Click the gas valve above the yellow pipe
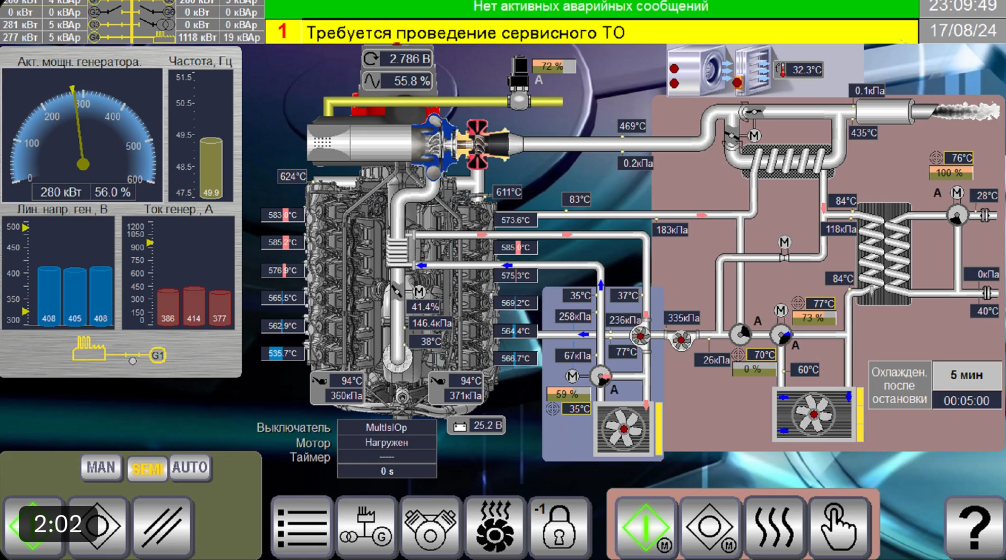 click(519, 81)
